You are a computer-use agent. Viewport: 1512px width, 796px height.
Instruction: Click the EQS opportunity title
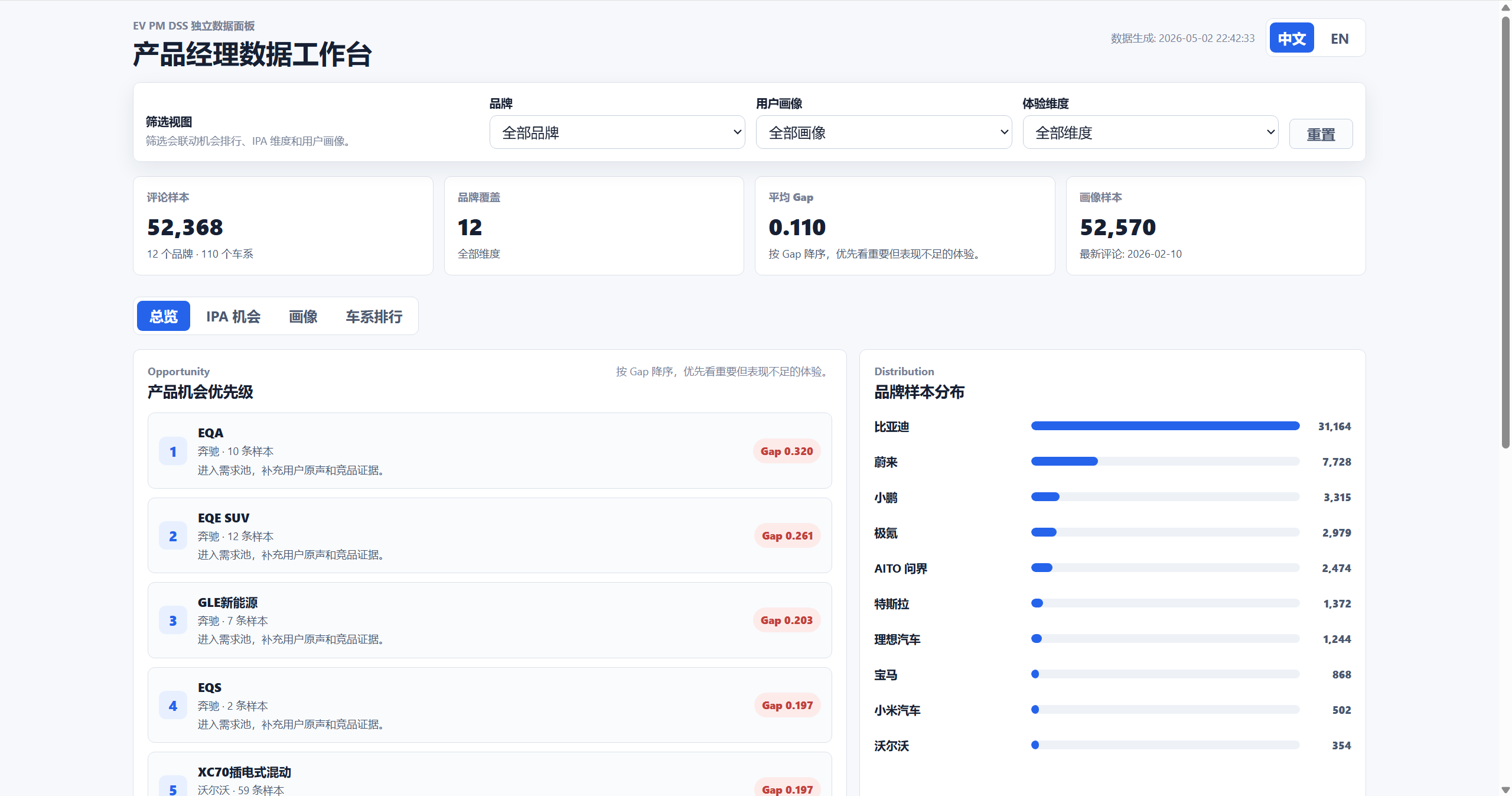tap(210, 688)
